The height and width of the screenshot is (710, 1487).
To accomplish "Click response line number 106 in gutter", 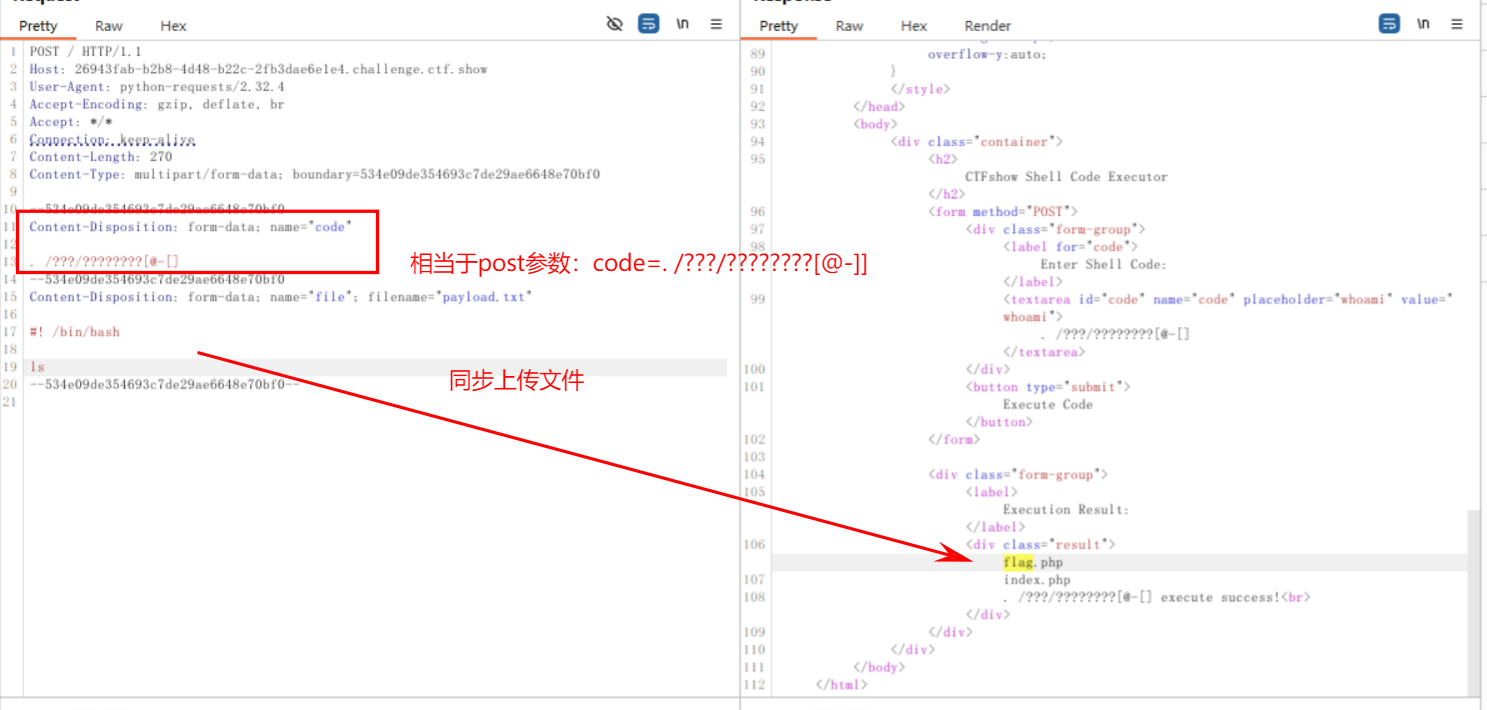I will pos(754,544).
